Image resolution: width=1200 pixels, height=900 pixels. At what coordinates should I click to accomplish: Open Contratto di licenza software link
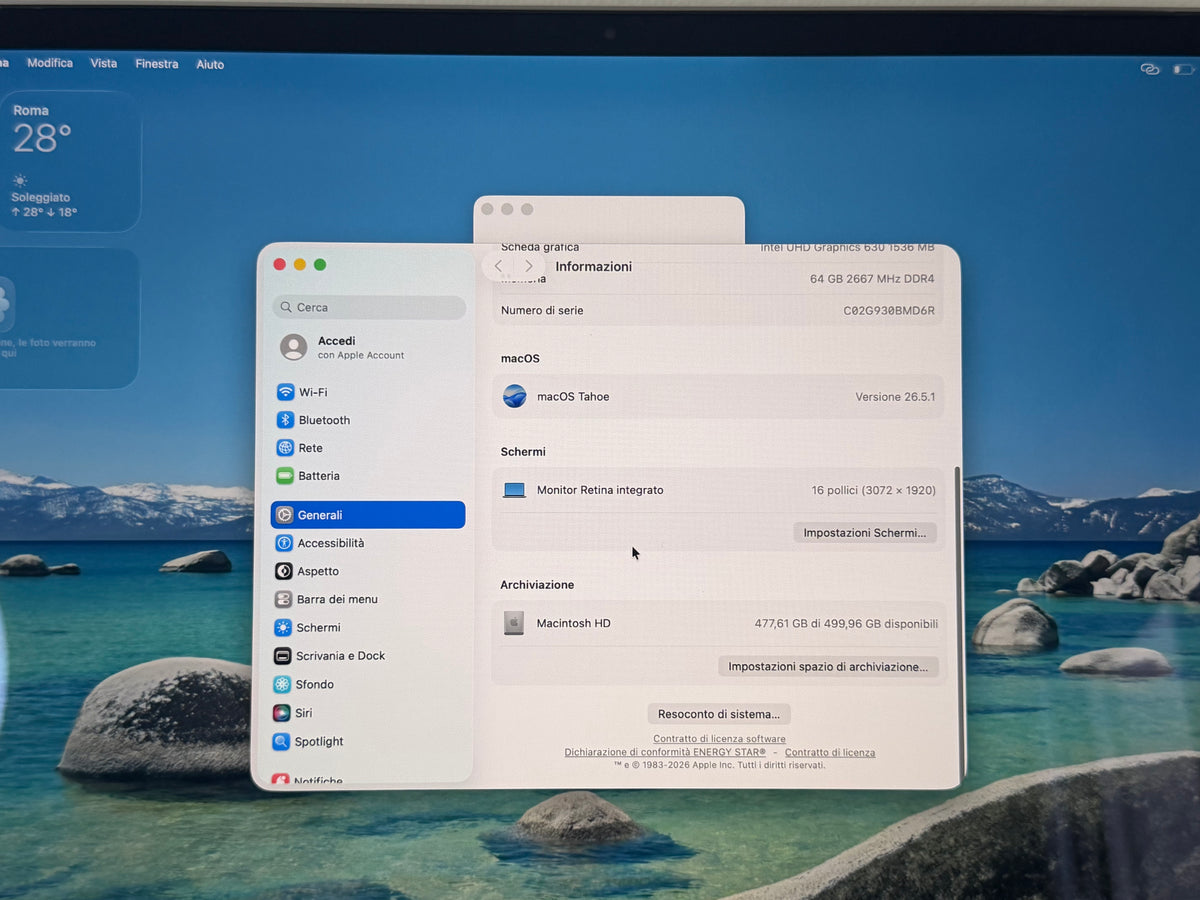click(x=719, y=739)
